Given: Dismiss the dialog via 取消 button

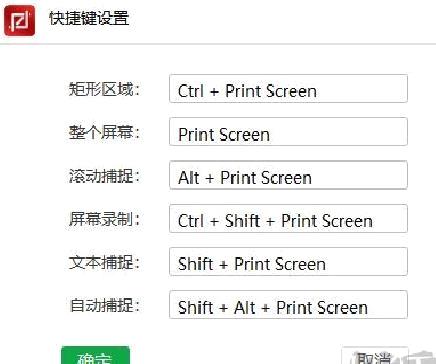Looking at the screenshot, I should point(375,356).
